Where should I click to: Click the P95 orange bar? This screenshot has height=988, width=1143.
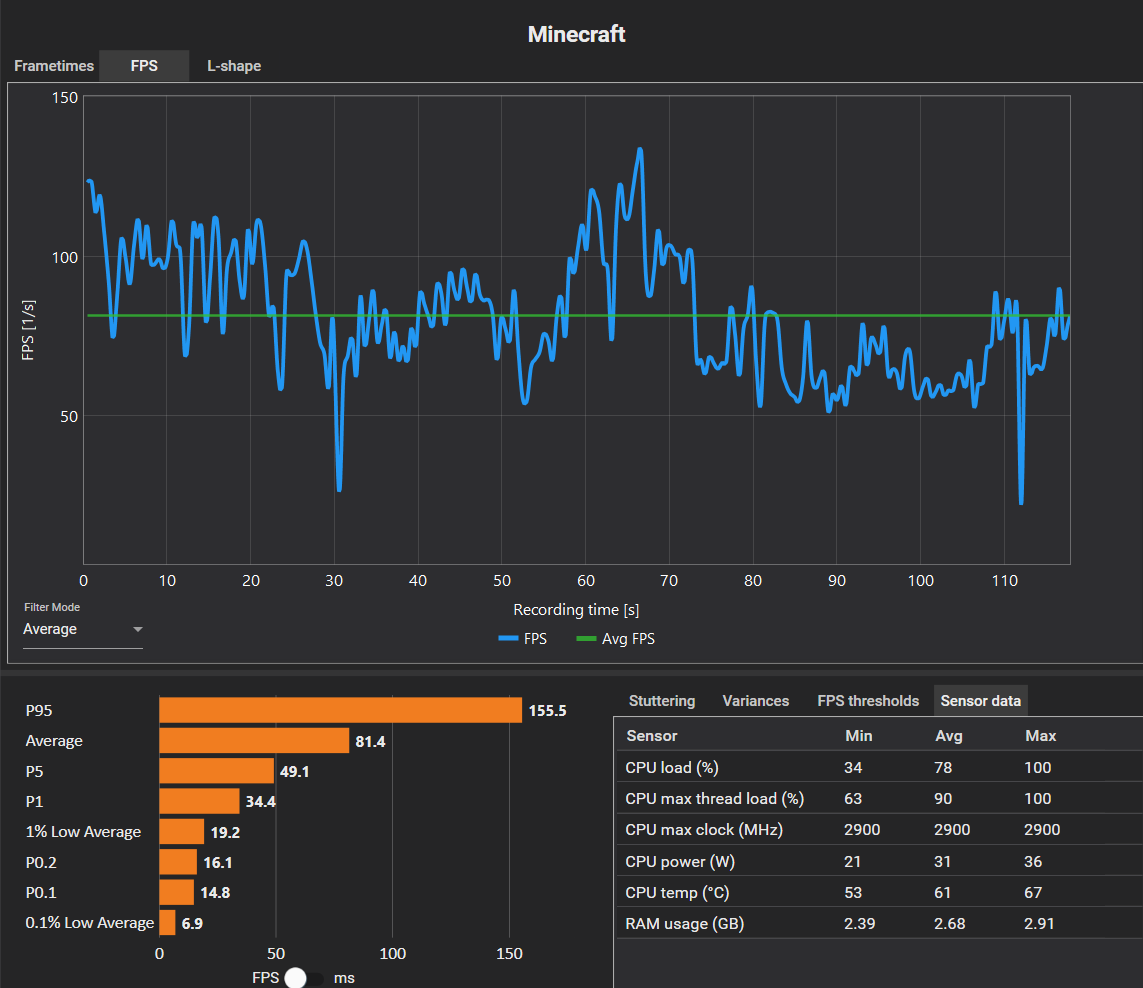340,710
